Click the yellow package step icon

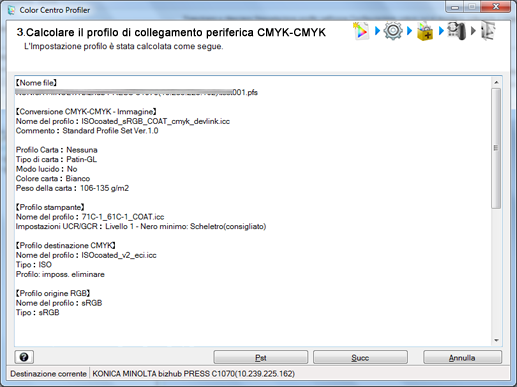pos(425,32)
